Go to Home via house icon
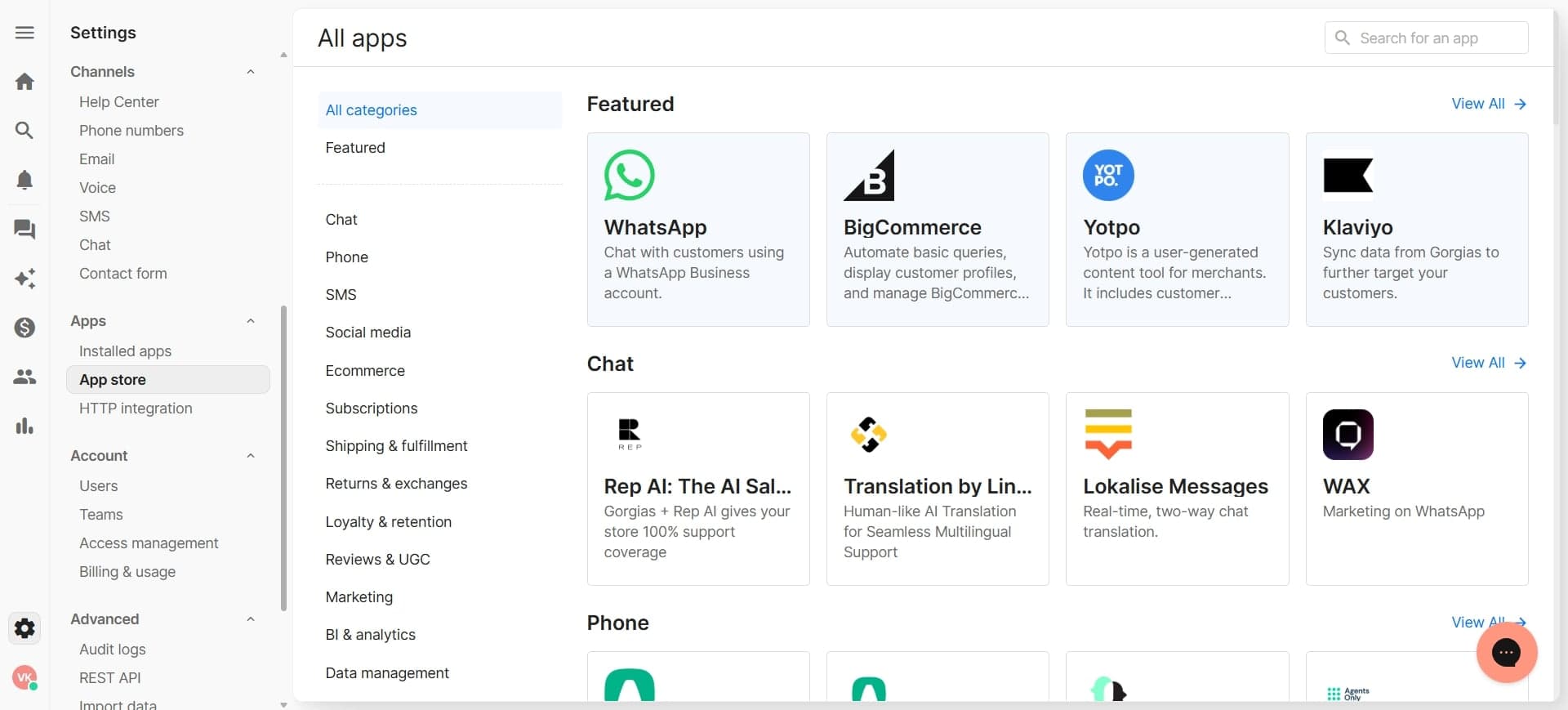 tap(24, 82)
